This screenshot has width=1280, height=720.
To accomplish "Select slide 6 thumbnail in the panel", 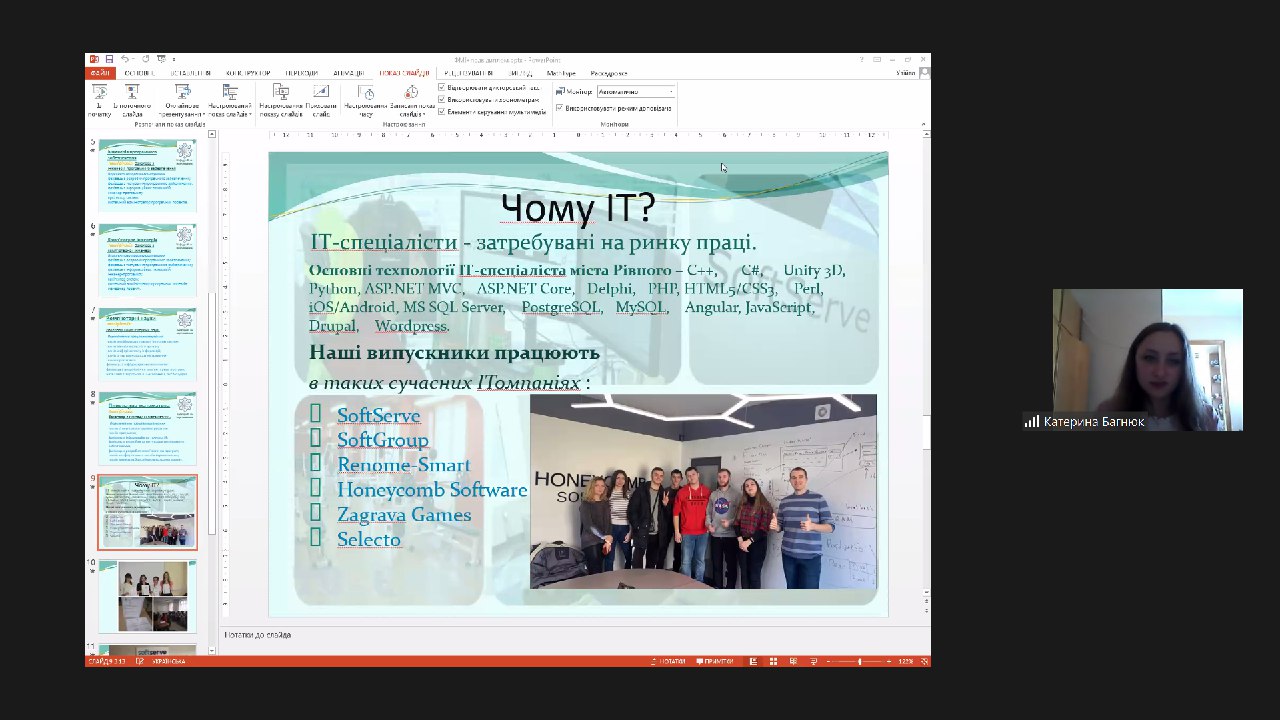I will pos(147,259).
